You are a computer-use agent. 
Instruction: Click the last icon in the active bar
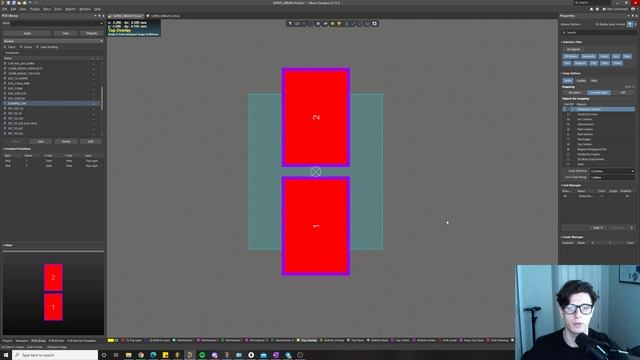(x=374, y=24)
